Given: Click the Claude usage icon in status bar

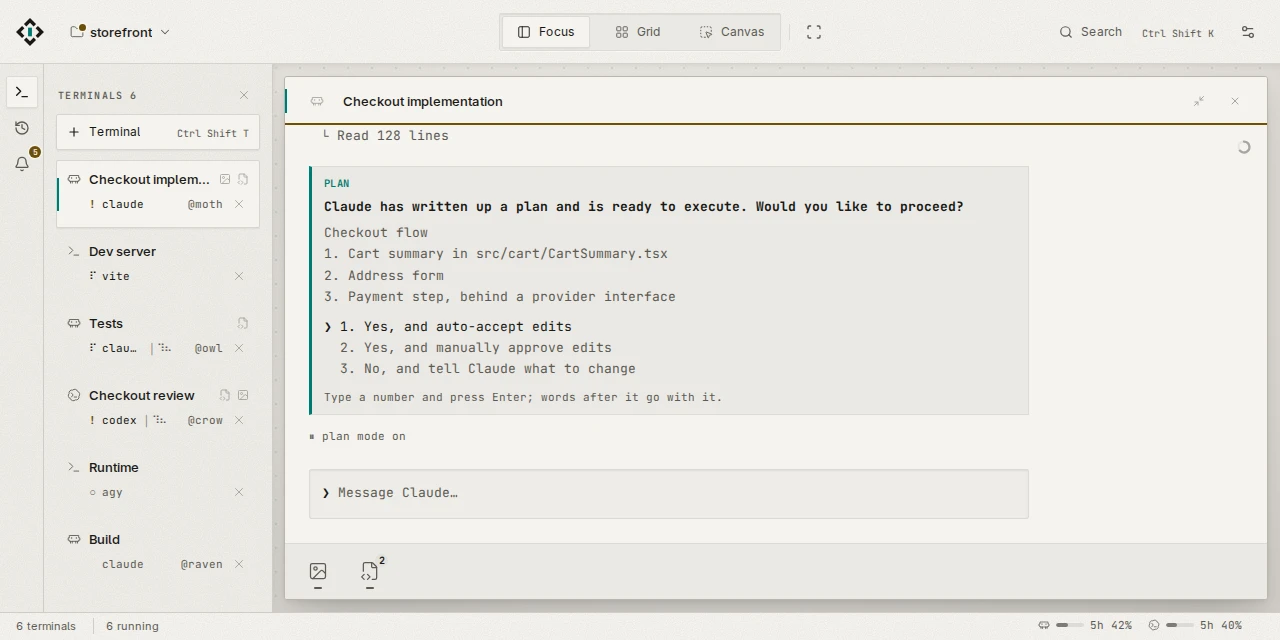Looking at the screenshot, I should [1044, 626].
